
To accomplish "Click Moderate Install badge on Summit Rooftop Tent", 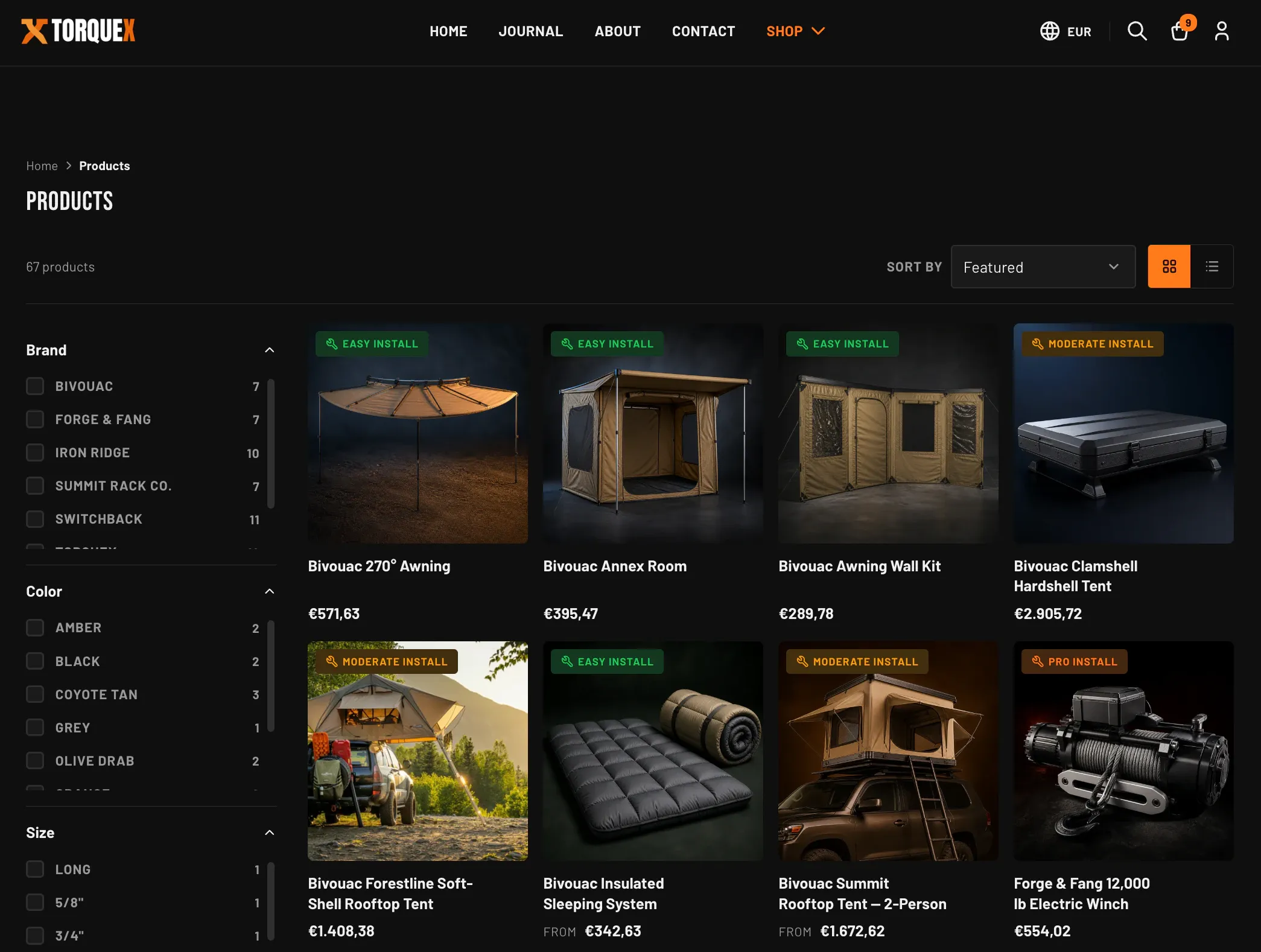I will 857,662.
